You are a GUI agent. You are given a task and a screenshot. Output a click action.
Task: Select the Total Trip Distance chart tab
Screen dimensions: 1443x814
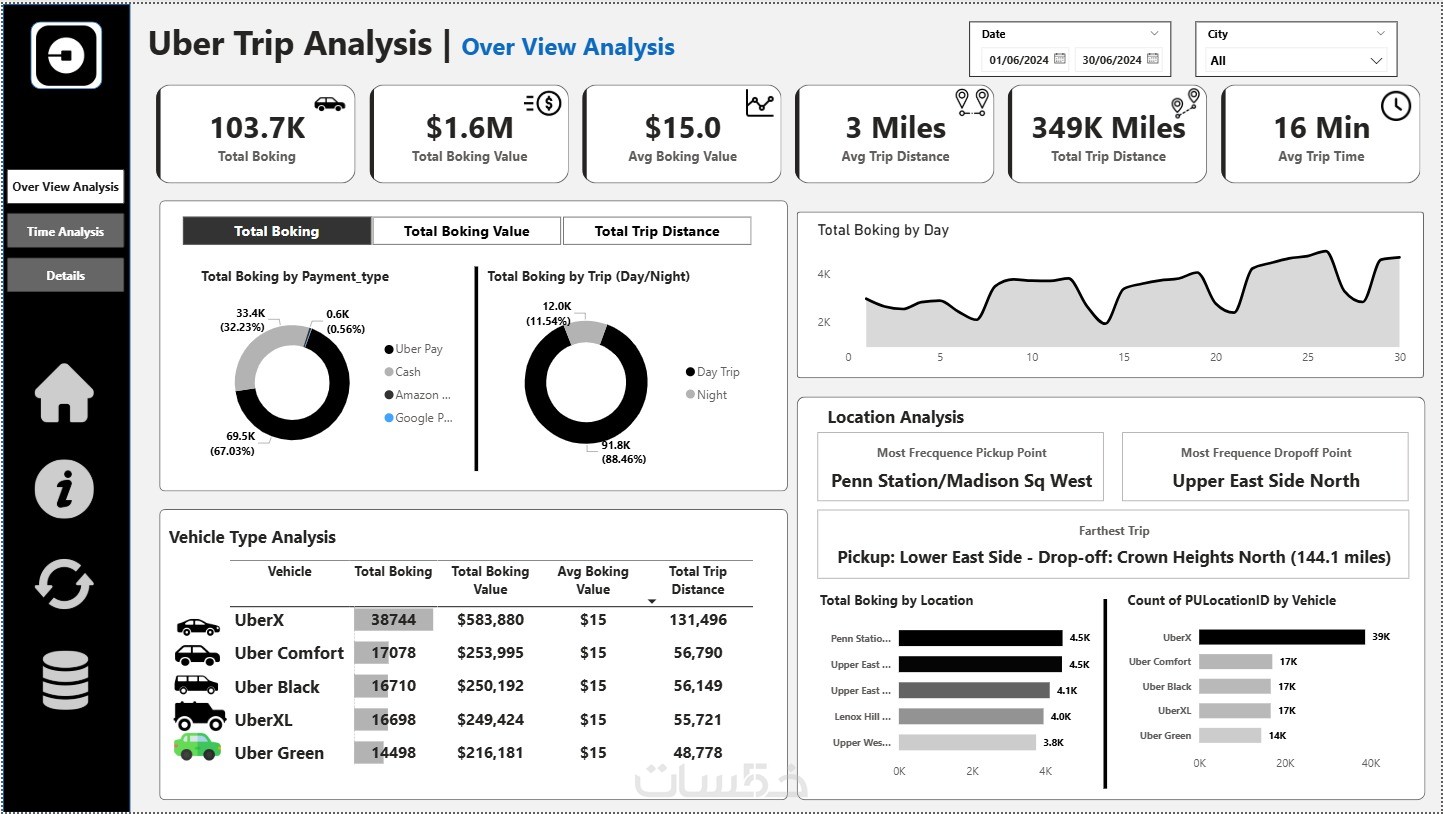click(657, 231)
